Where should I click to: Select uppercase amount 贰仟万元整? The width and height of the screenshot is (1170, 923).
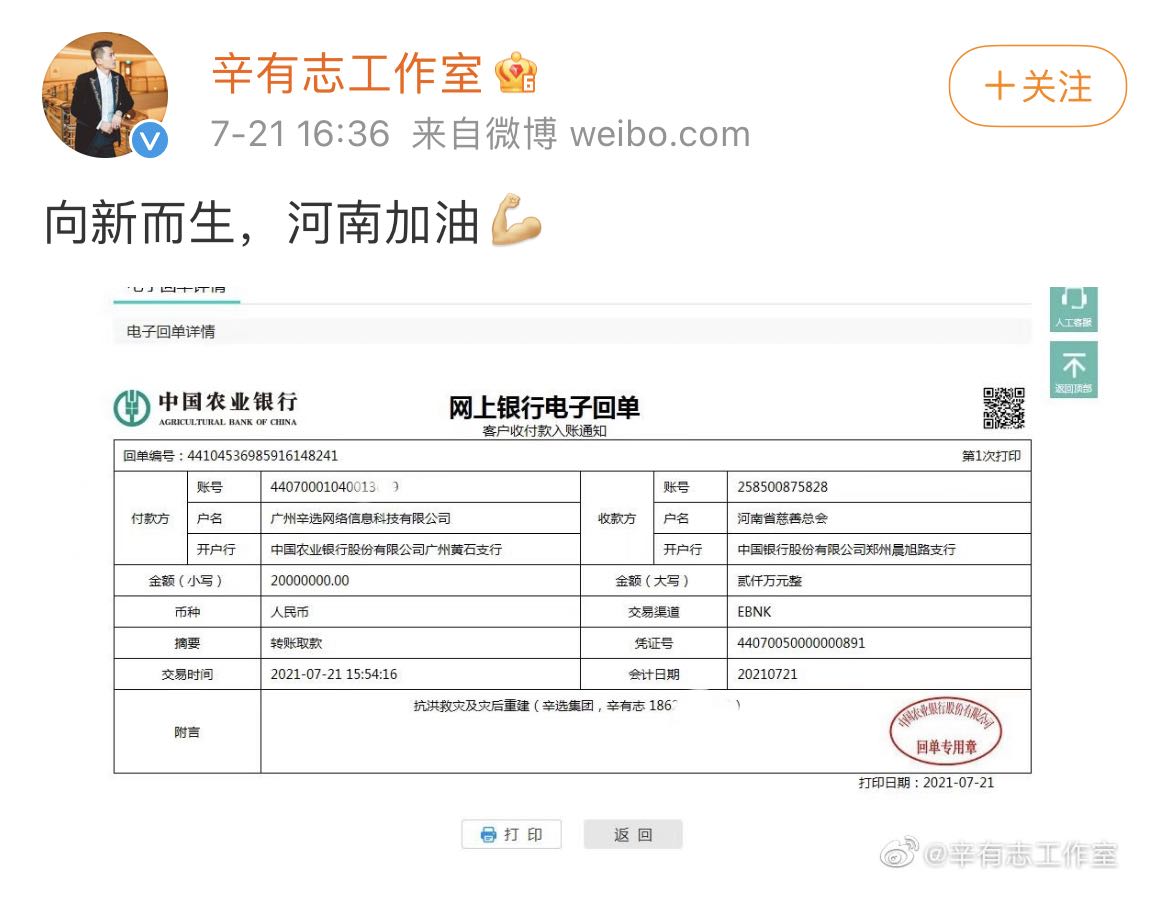click(x=769, y=581)
